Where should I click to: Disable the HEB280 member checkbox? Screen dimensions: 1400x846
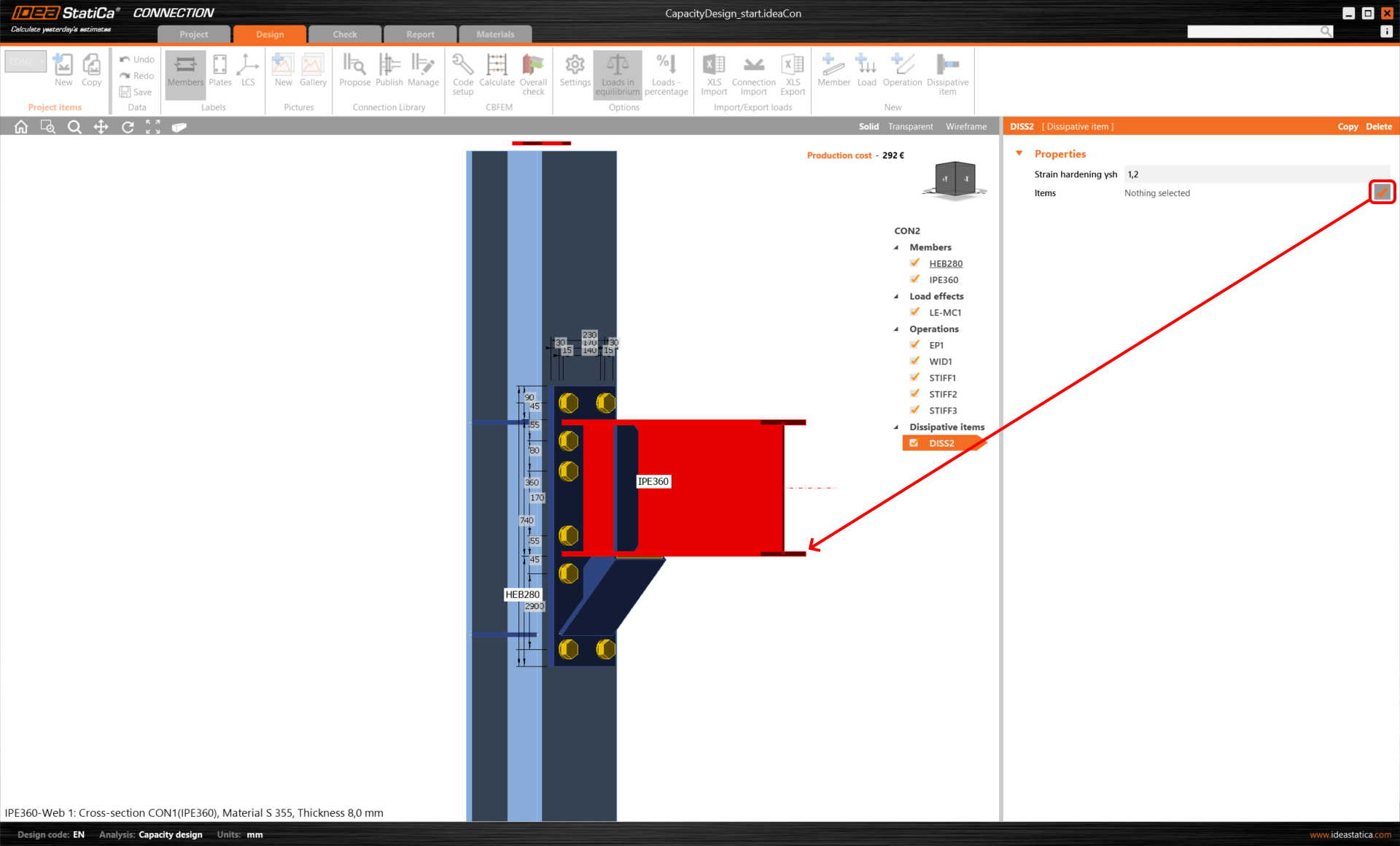pyautogui.click(x=915, y=263)
